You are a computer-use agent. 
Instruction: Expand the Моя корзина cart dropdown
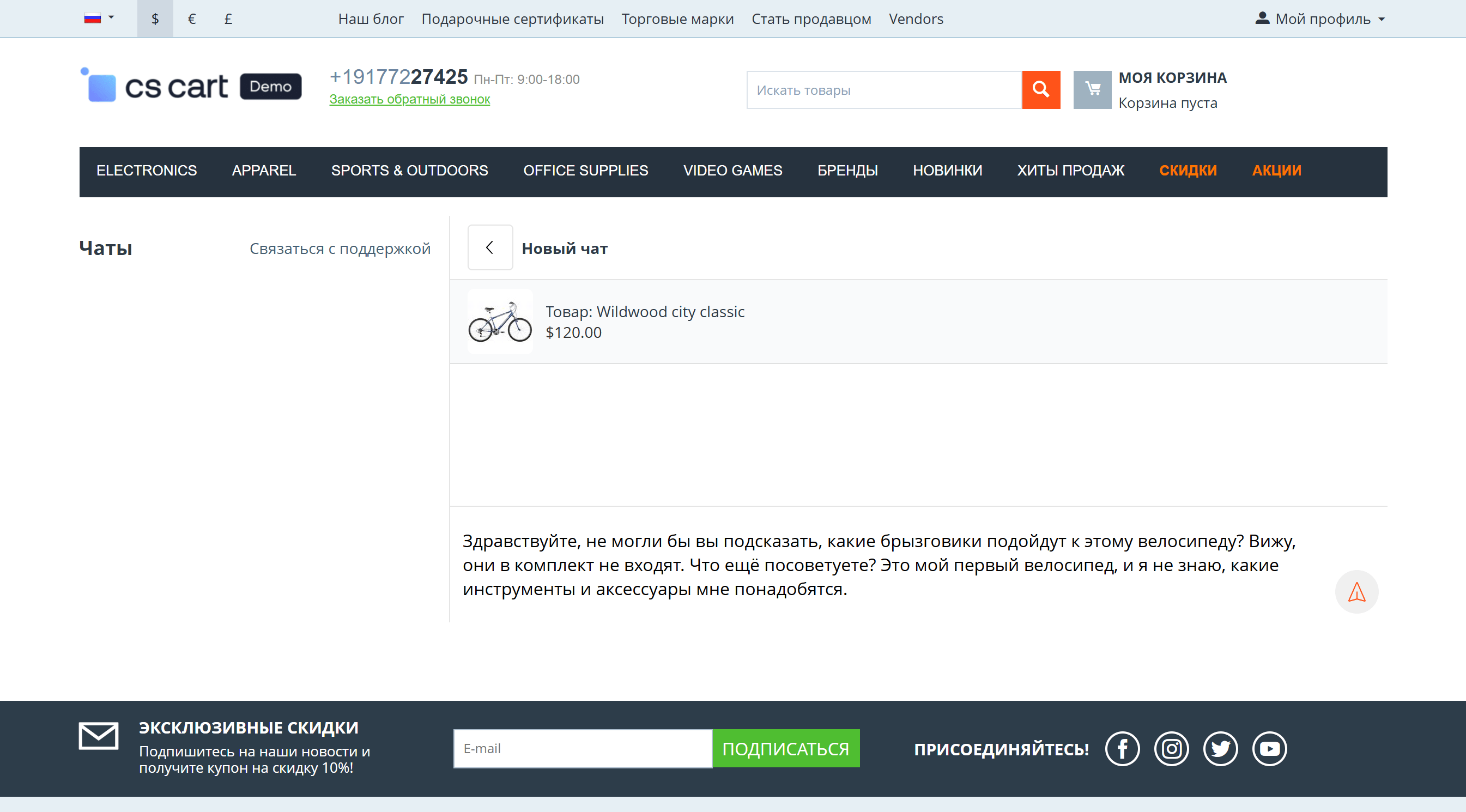coord(1172,78)
